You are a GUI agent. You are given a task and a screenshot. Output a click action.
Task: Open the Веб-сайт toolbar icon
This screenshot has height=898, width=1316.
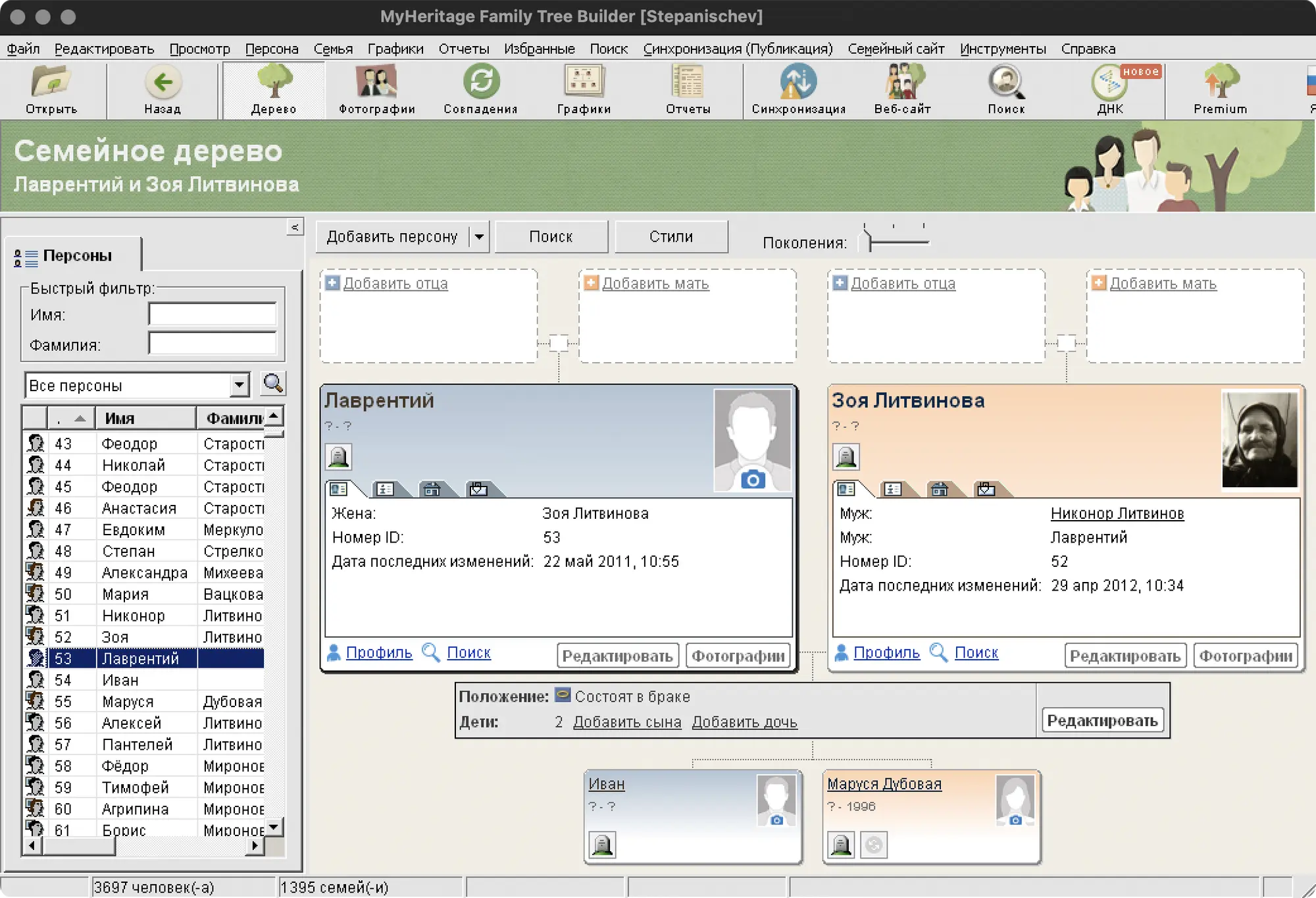pyautogui.click(x=902, y=90)
